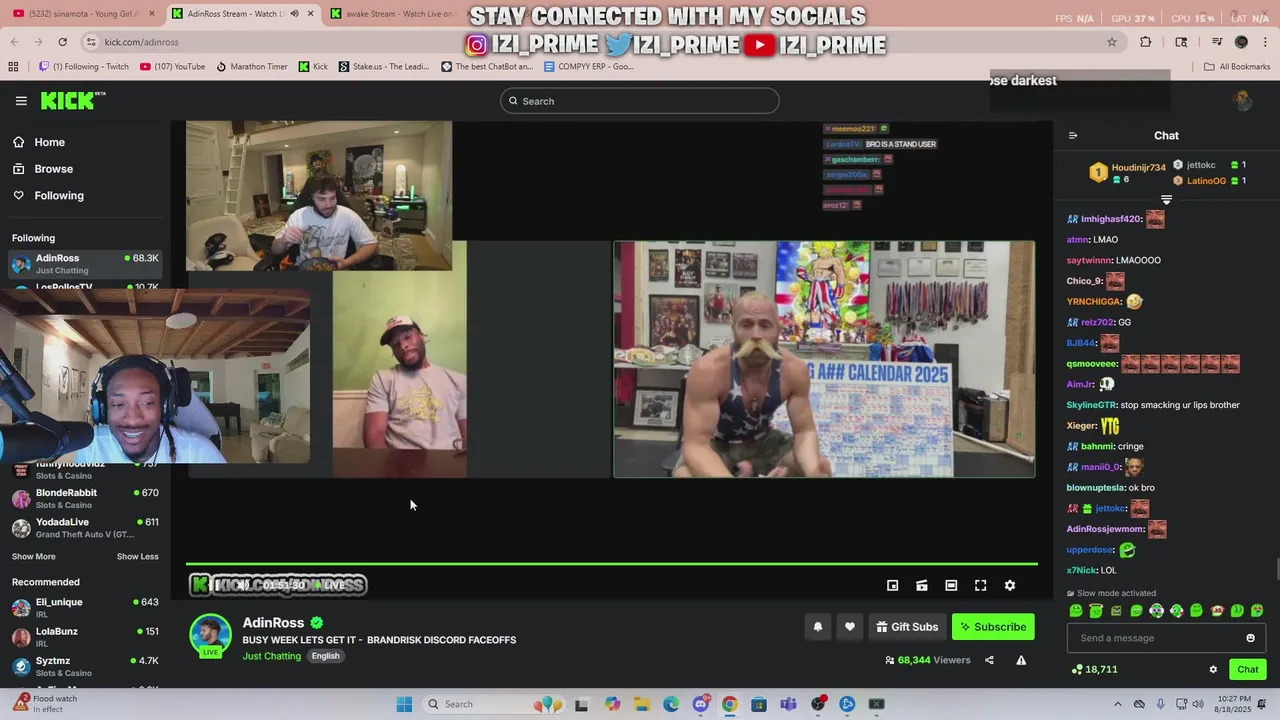Follow AdinRoss with the heart button
The height and width of the screenshot is (720, 1280).
850,627
